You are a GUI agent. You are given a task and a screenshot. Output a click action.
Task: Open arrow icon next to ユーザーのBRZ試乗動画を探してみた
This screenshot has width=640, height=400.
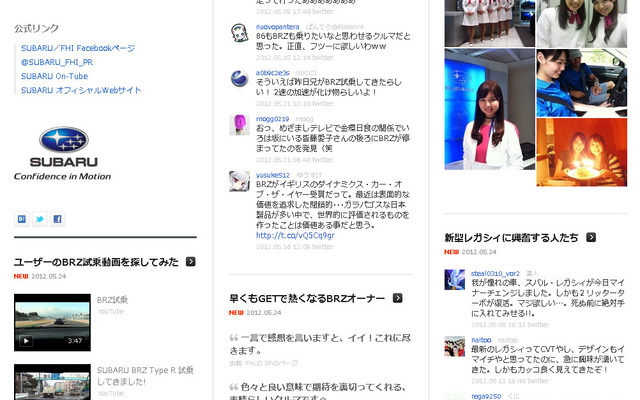click(x=191, y=262)
